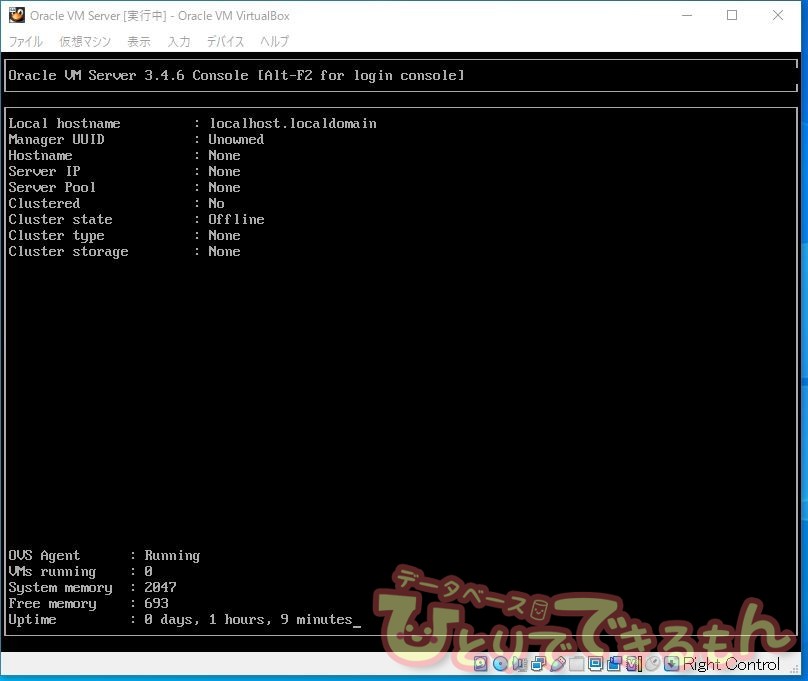Click the network adapters status icon
This screenshot has width=808, height=681.
tap(539, 664)
